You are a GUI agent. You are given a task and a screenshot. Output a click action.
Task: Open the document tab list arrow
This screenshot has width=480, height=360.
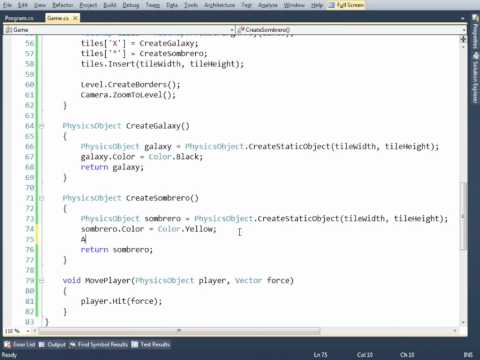463,18
